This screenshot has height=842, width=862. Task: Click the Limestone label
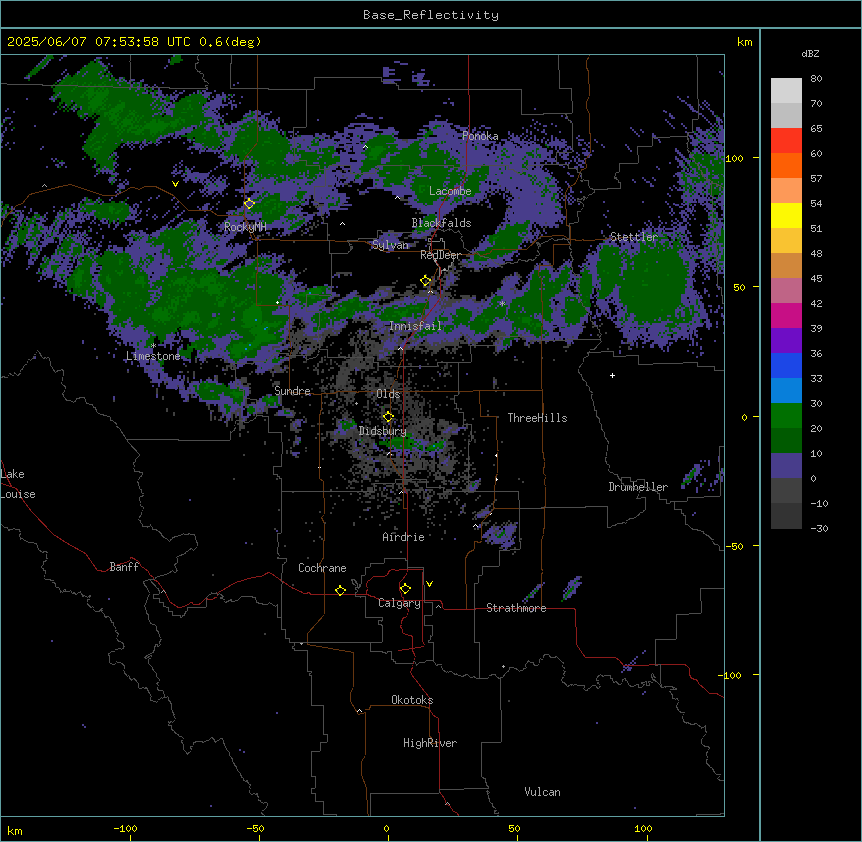pos(153,356)
